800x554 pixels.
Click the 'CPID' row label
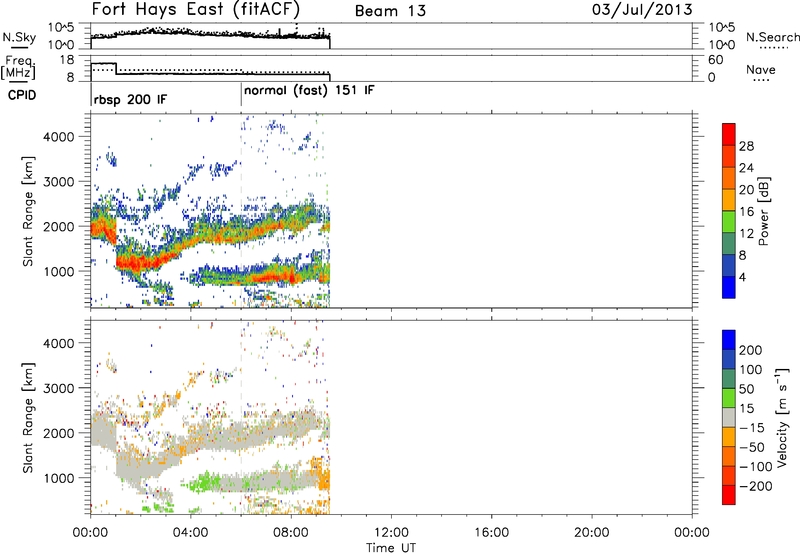(x=22, y=95)
